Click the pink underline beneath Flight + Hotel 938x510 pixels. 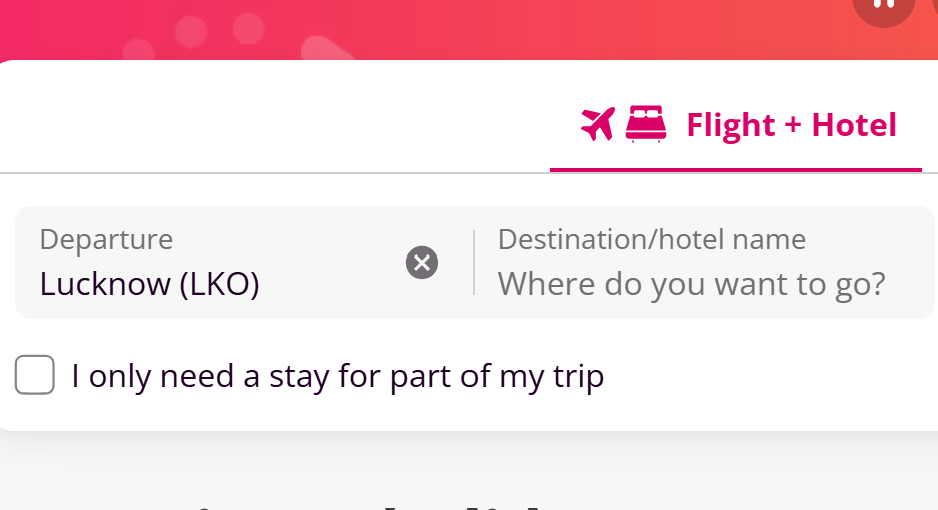point(736,170)
